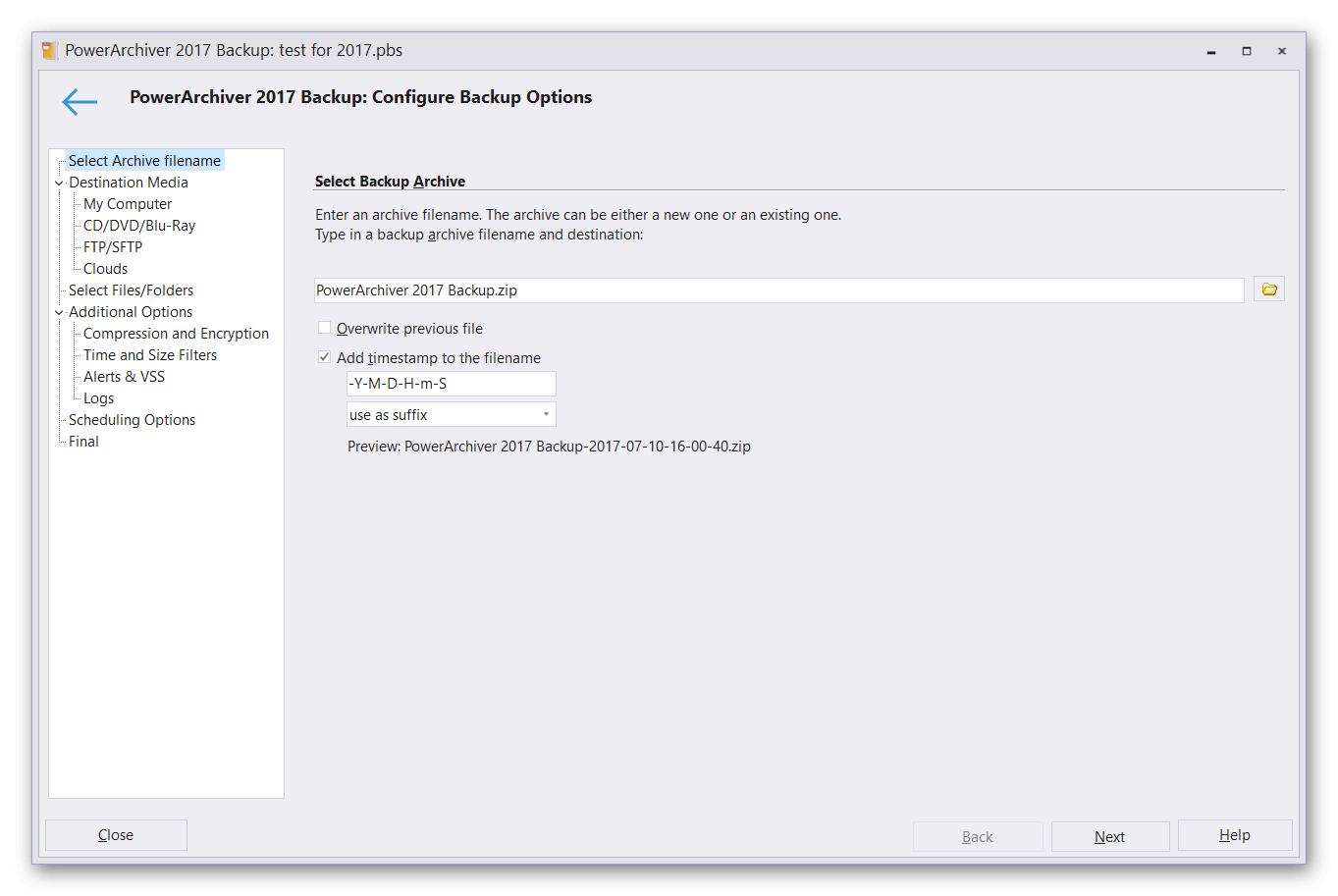Screen dimensions: 1338x896
Task: Click the PowerArchiver app icon in title bar
Action: (x=50, y=51)
